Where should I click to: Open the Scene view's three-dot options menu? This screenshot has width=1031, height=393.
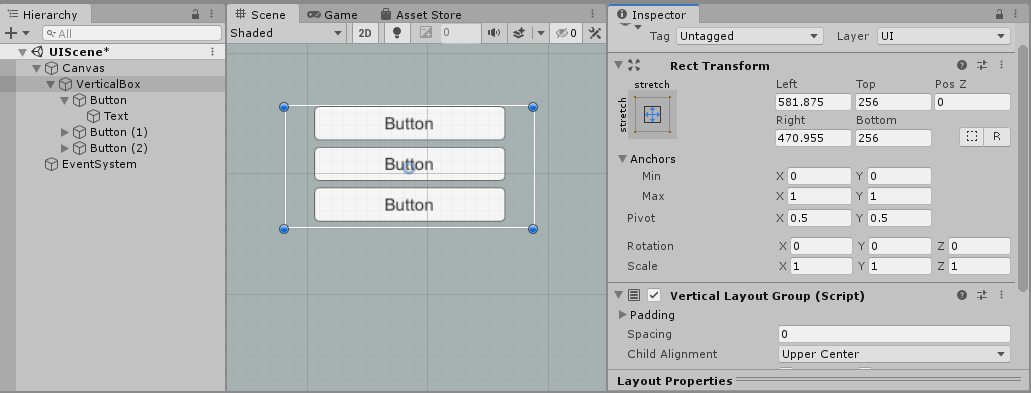click(592, 14)
